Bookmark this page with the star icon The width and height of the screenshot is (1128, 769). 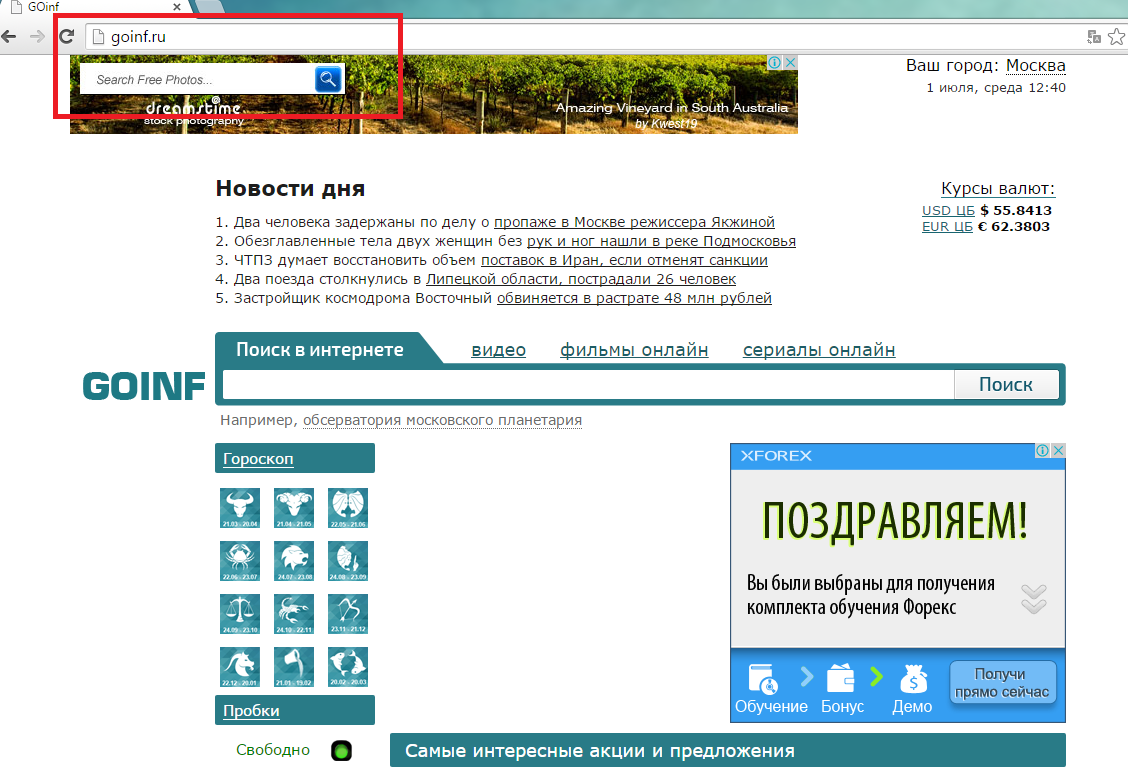(1116, 37)
